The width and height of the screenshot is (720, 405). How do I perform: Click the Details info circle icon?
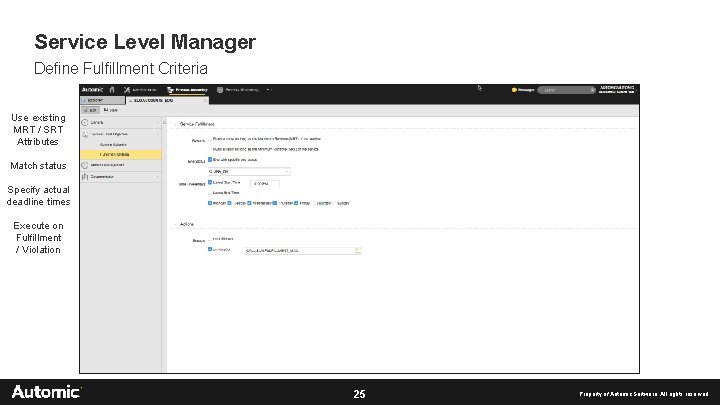(84, 123)
